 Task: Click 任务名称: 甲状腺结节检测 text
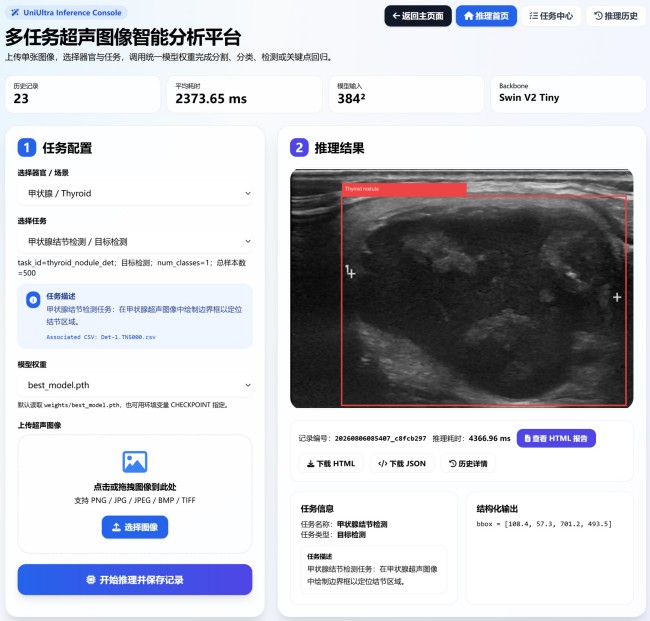click(344, 524)
